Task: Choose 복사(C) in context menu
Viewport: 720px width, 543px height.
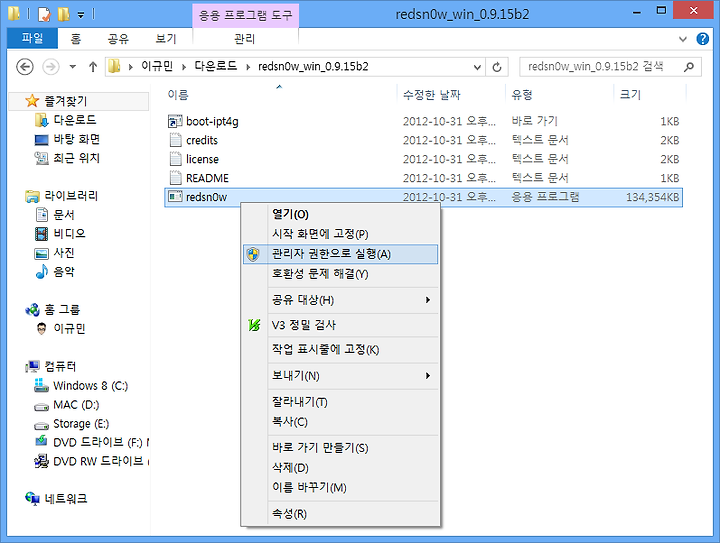Action: click(x=341, y=422)
